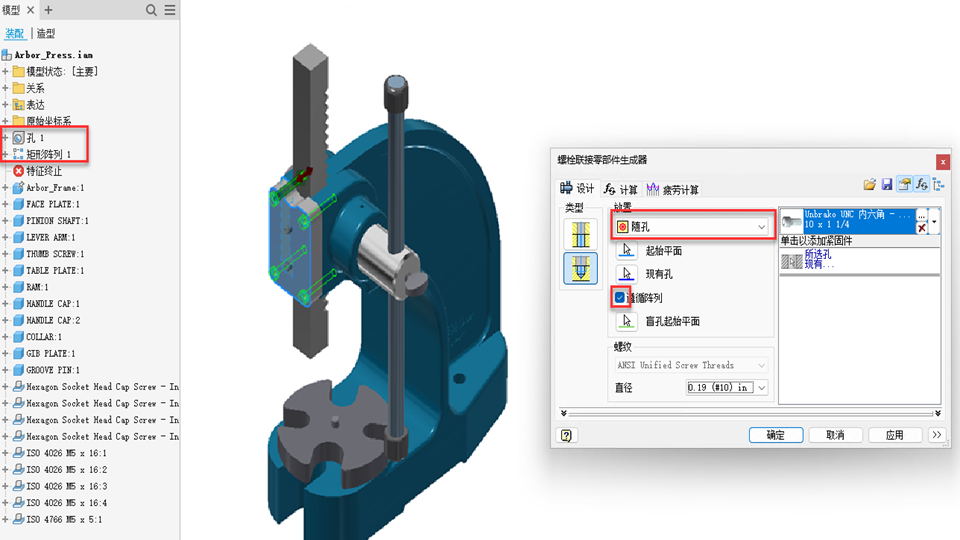Select ISO 4026 M5 x 16:2 icon
Screen dimensions: 960x540
click(x=18, y=470)
